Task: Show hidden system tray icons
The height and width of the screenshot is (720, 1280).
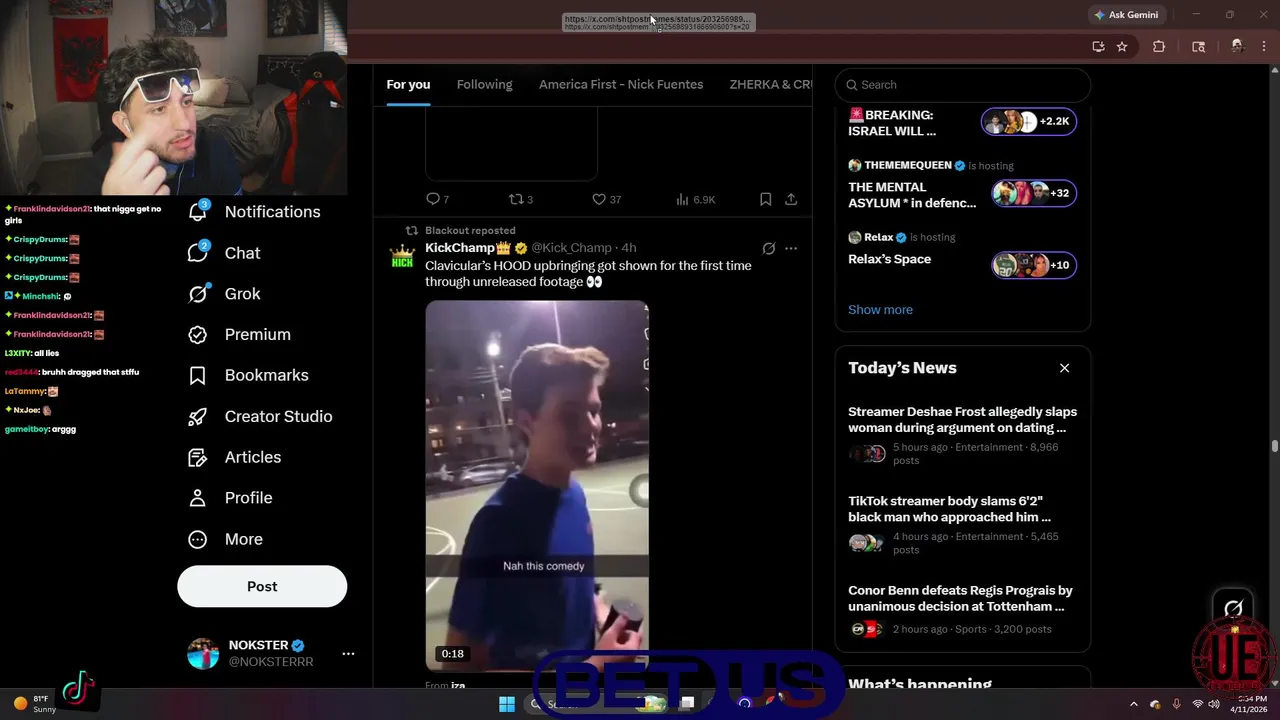Action: point(1133,704)
